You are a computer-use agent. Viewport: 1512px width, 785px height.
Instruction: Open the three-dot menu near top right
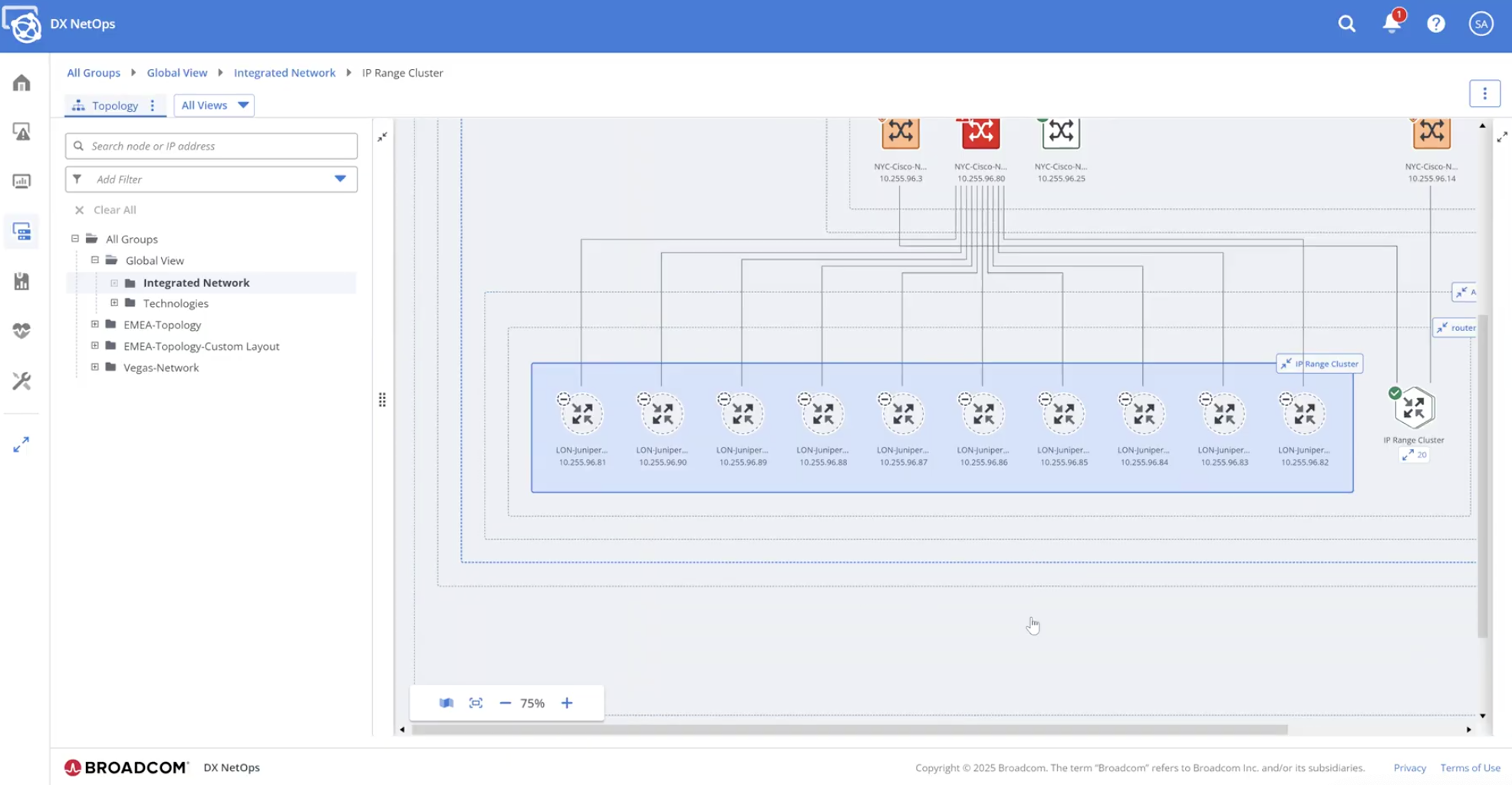1485,93
